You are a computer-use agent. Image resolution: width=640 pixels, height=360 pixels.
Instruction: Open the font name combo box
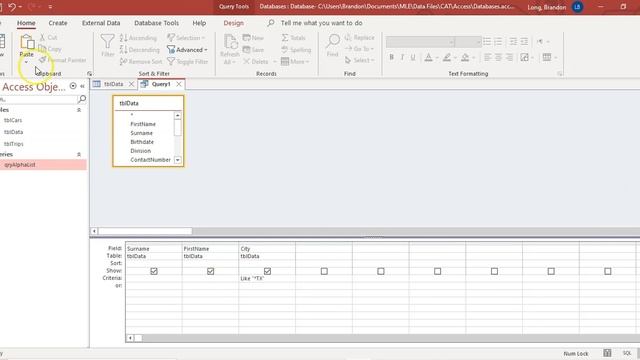point(420,42)
